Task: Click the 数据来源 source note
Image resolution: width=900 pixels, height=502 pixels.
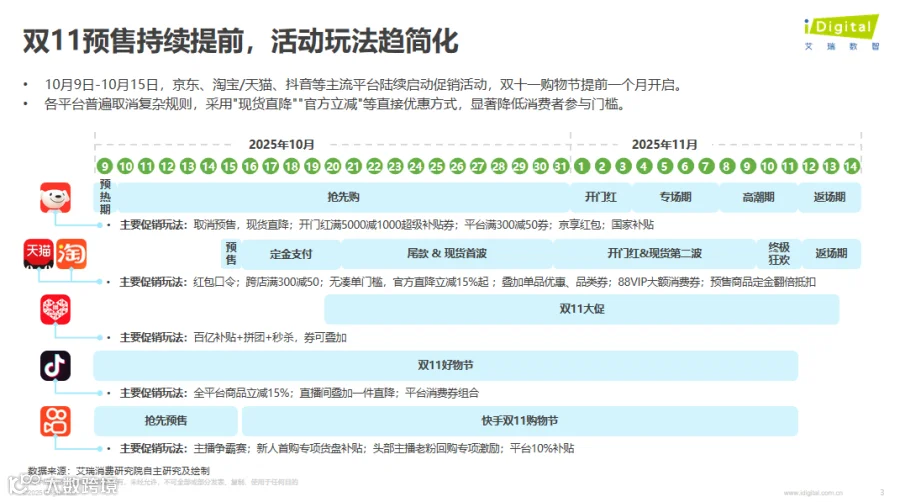Action: click(119, 471)
